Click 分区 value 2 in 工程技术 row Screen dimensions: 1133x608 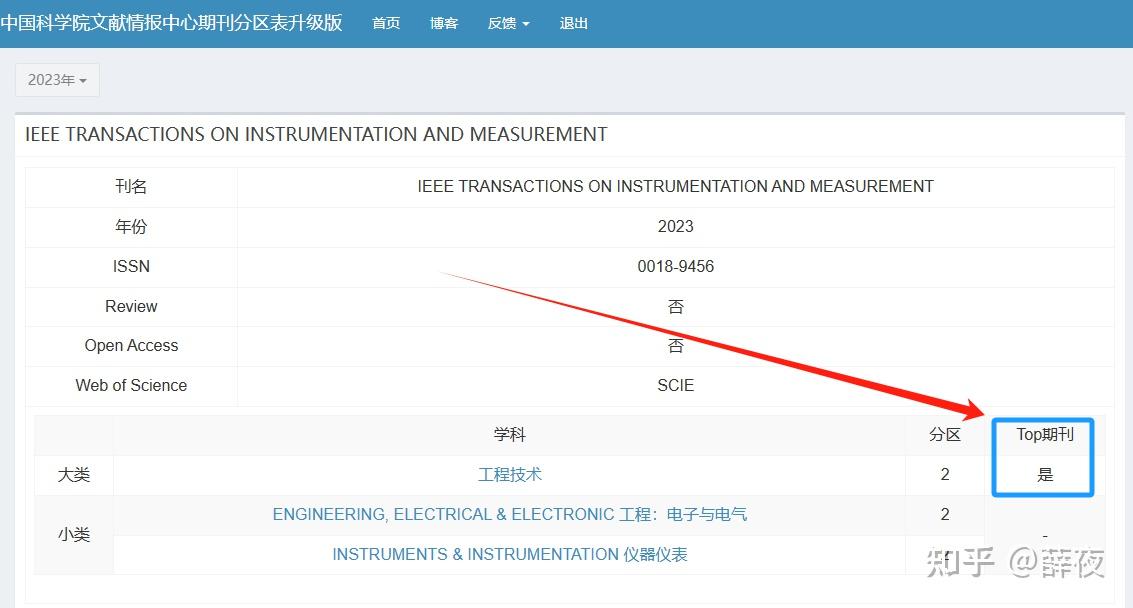[944, 474]
